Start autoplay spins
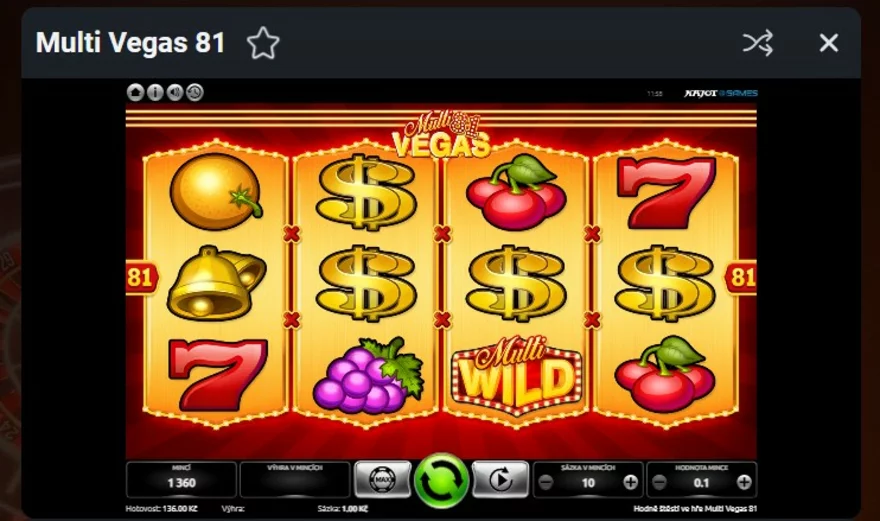Viewport: 880px width, 521px height. click(x=500, y=480)
